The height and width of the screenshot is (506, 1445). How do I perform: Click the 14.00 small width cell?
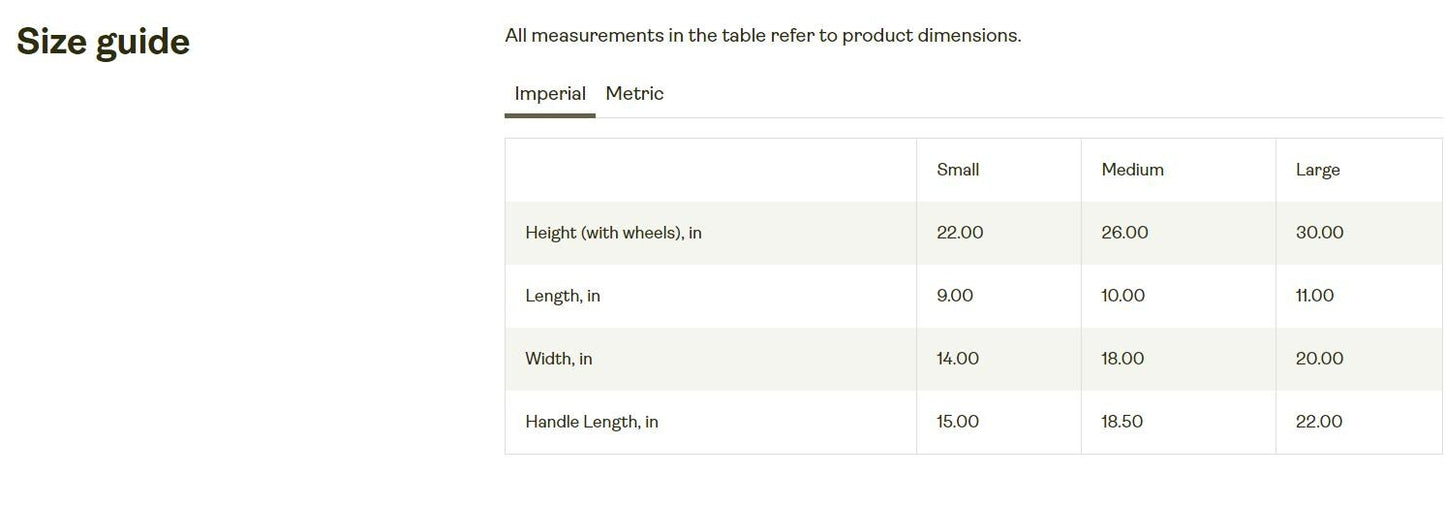coord(957,359)
